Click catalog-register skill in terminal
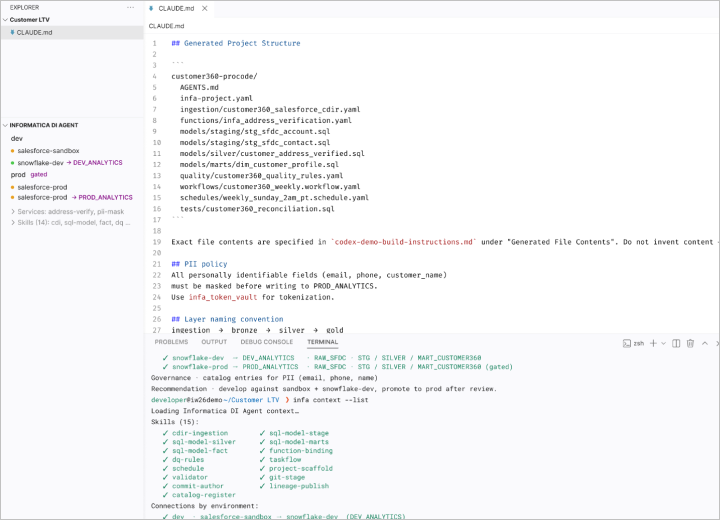 click(x=203, y=495)
